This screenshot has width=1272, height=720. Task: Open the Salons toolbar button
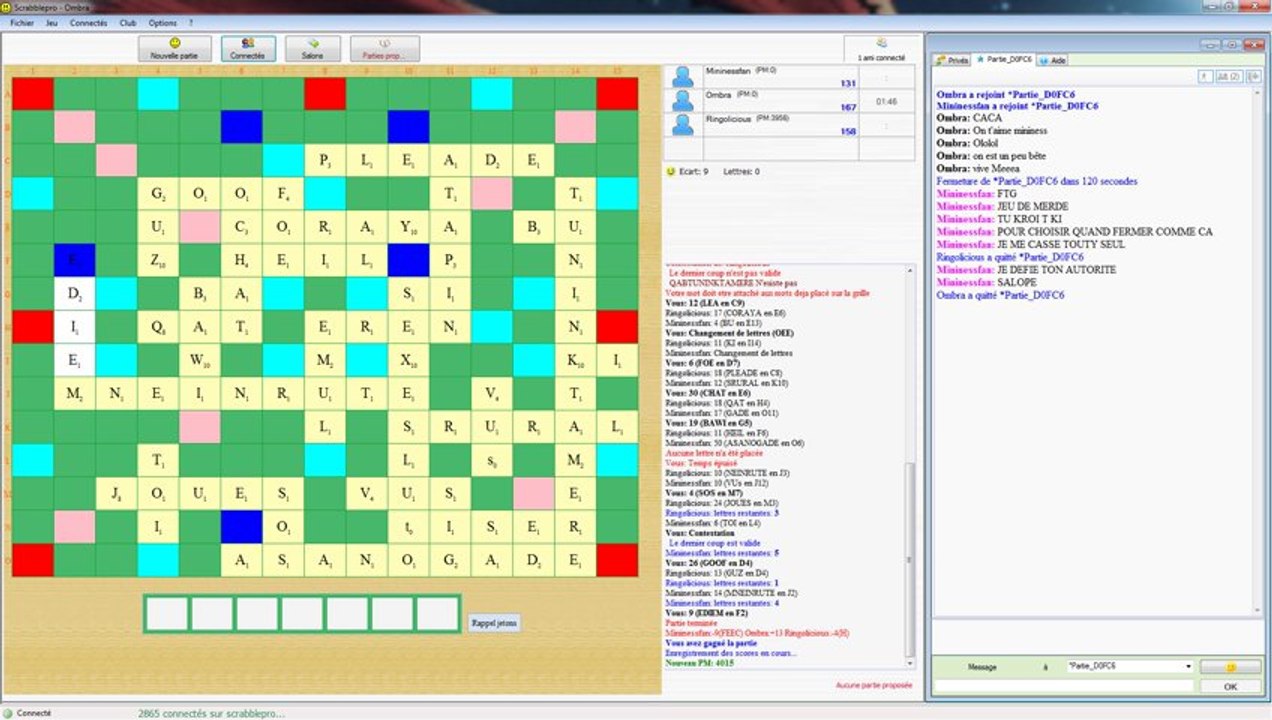click(x=313, y=48)
